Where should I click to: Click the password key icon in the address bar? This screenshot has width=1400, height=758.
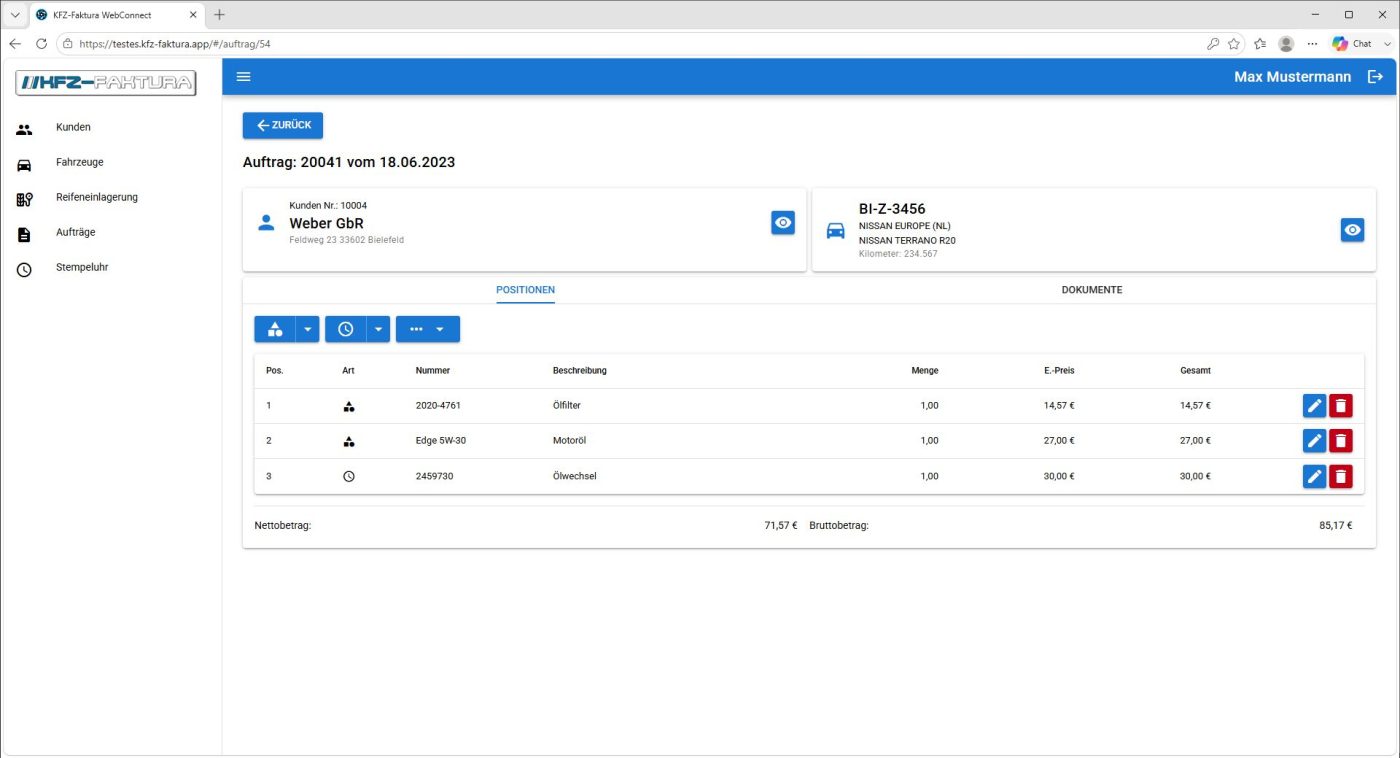point(1213,44)
